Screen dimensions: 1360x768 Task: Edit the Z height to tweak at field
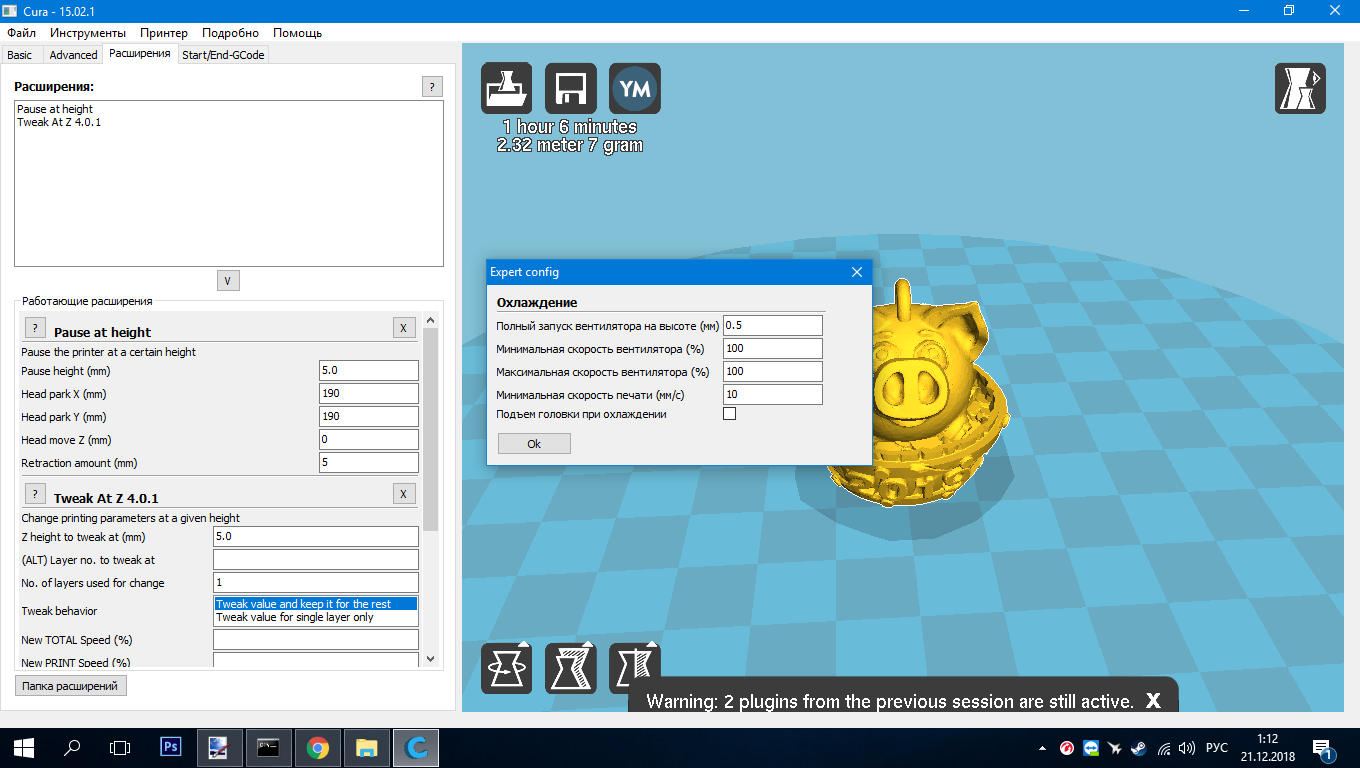[316, 537]
